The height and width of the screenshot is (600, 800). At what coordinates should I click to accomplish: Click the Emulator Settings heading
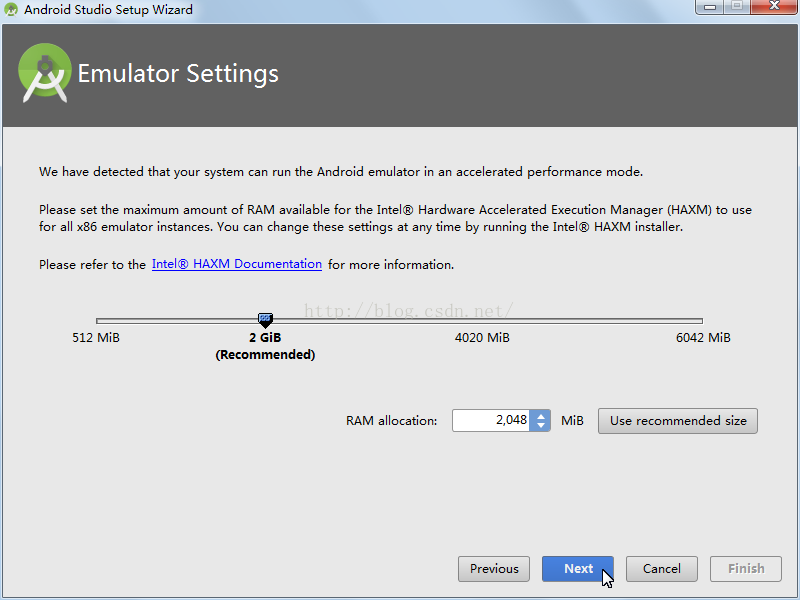click(x=178, y=73)
